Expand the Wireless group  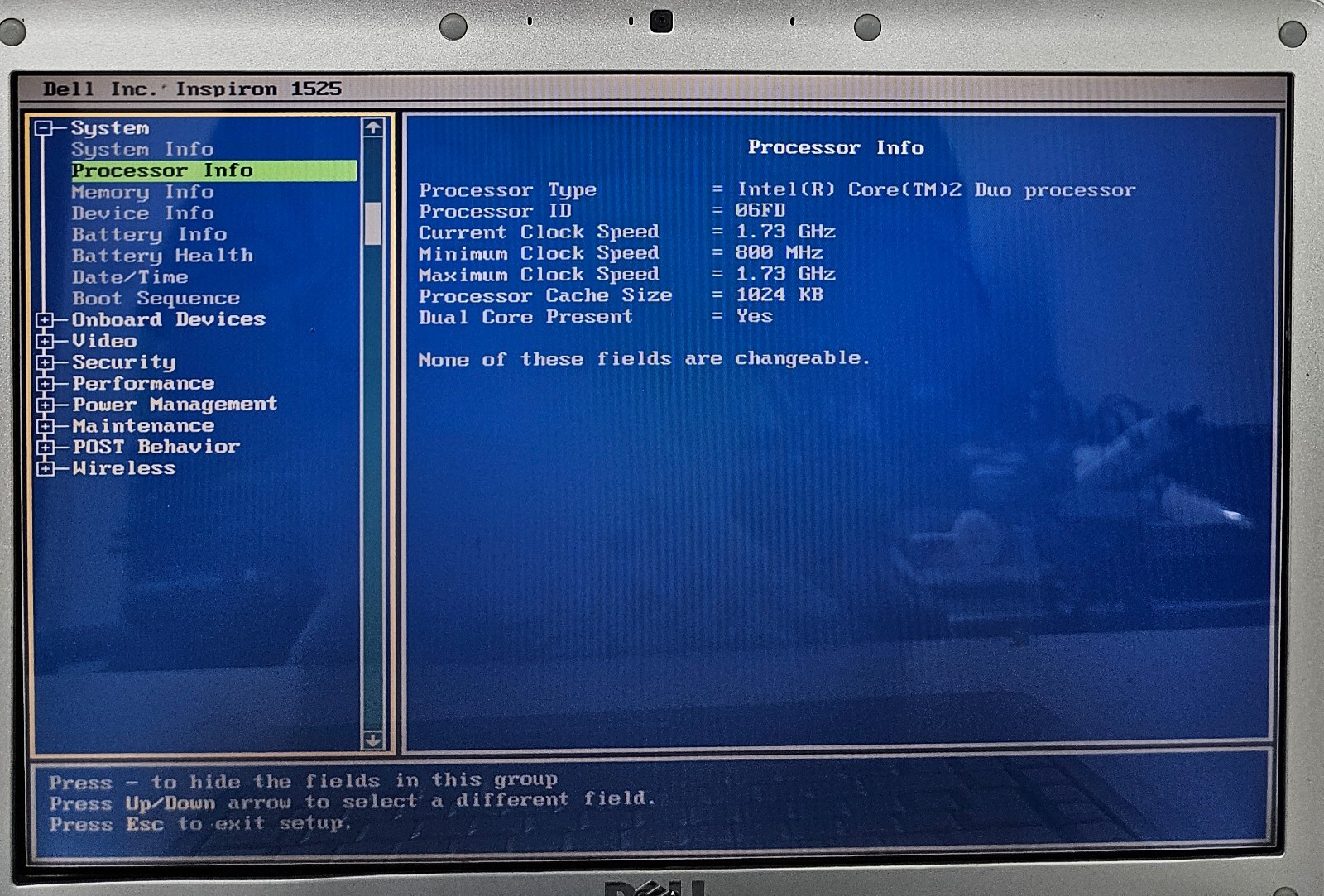pos(45,468)
